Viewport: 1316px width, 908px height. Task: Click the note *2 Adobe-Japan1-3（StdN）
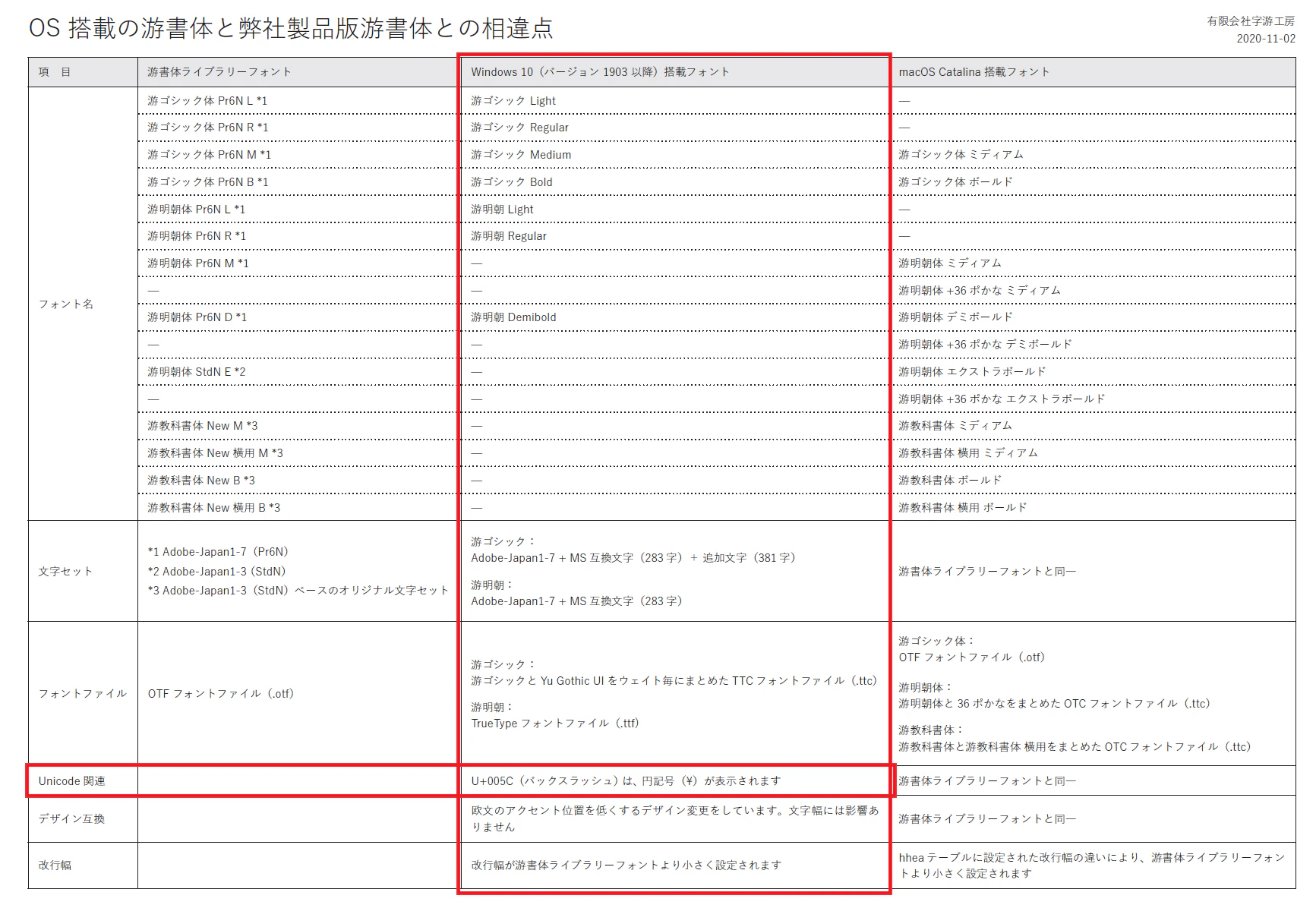pyautogui.click(x=217, y=572)
